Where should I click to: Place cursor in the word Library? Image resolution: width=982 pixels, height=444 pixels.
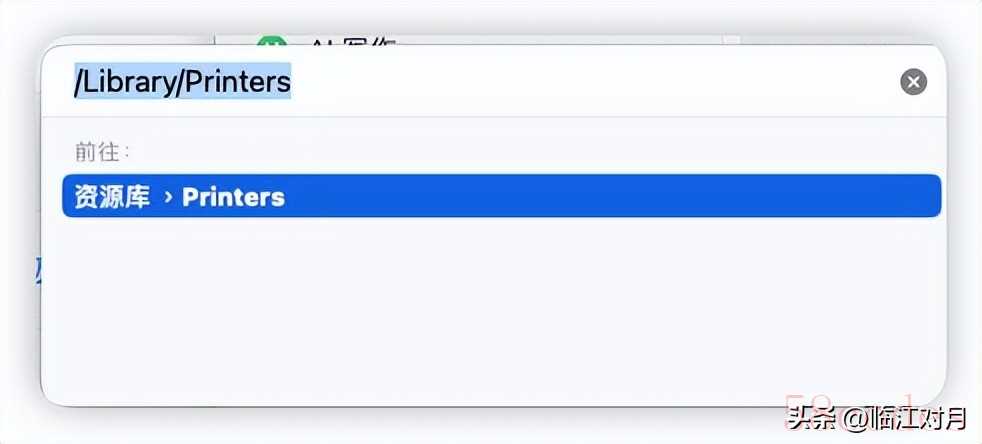pyautogui.click(x=128, y=81)
